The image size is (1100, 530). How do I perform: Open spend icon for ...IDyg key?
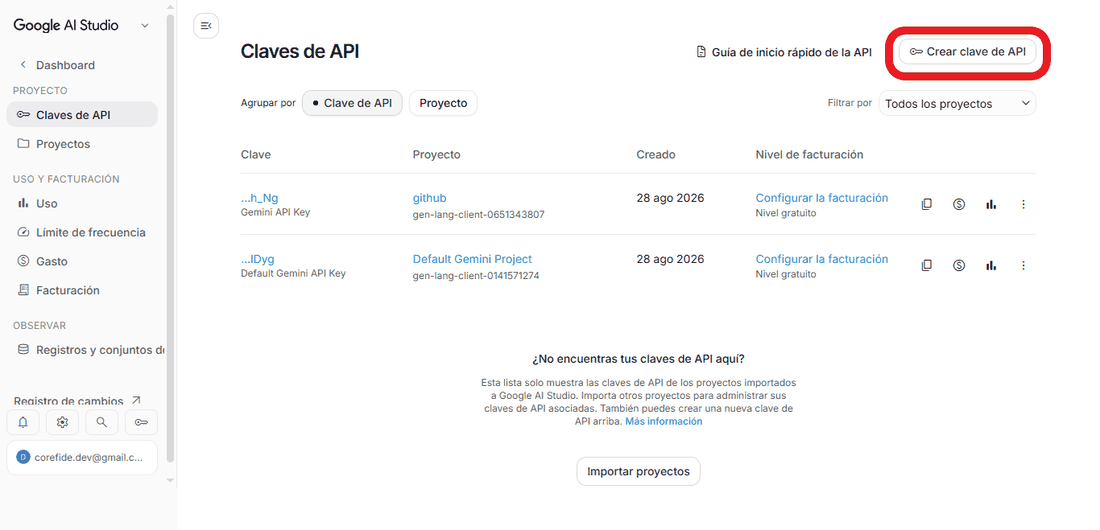(959, 265)
